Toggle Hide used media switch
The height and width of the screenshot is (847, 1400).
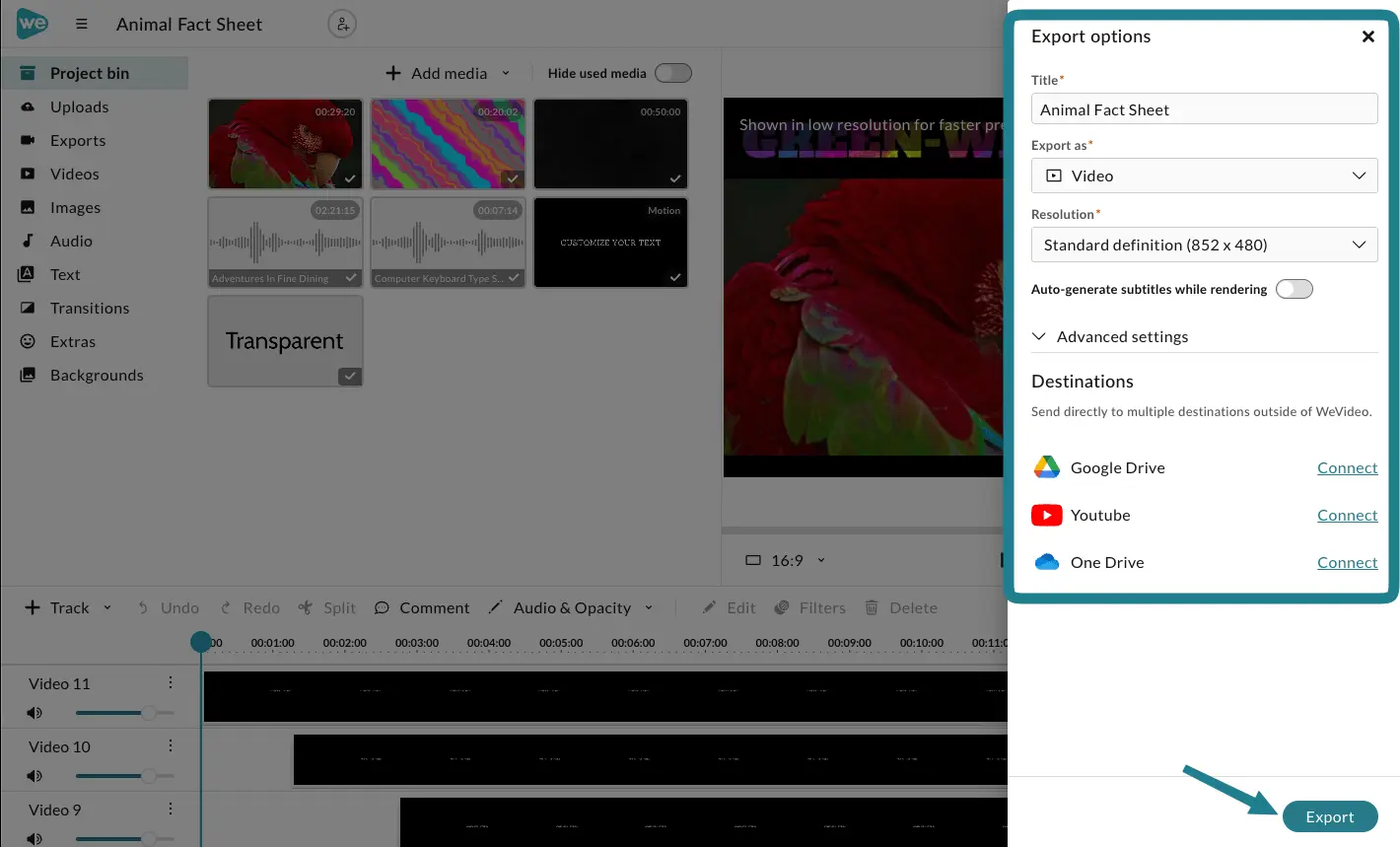tap(673, 73)
